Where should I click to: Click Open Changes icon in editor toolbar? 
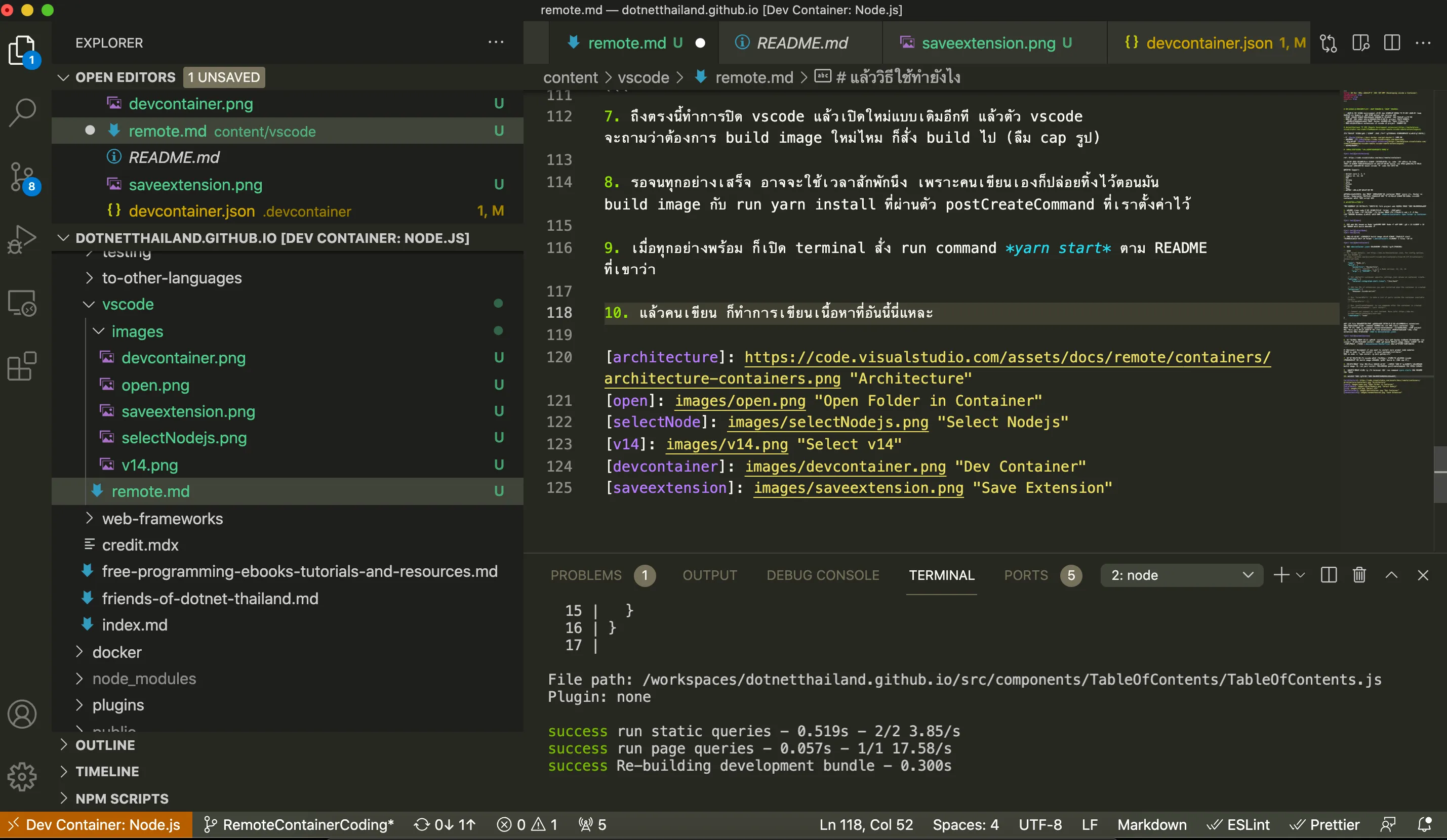(x=1328, y=43)
